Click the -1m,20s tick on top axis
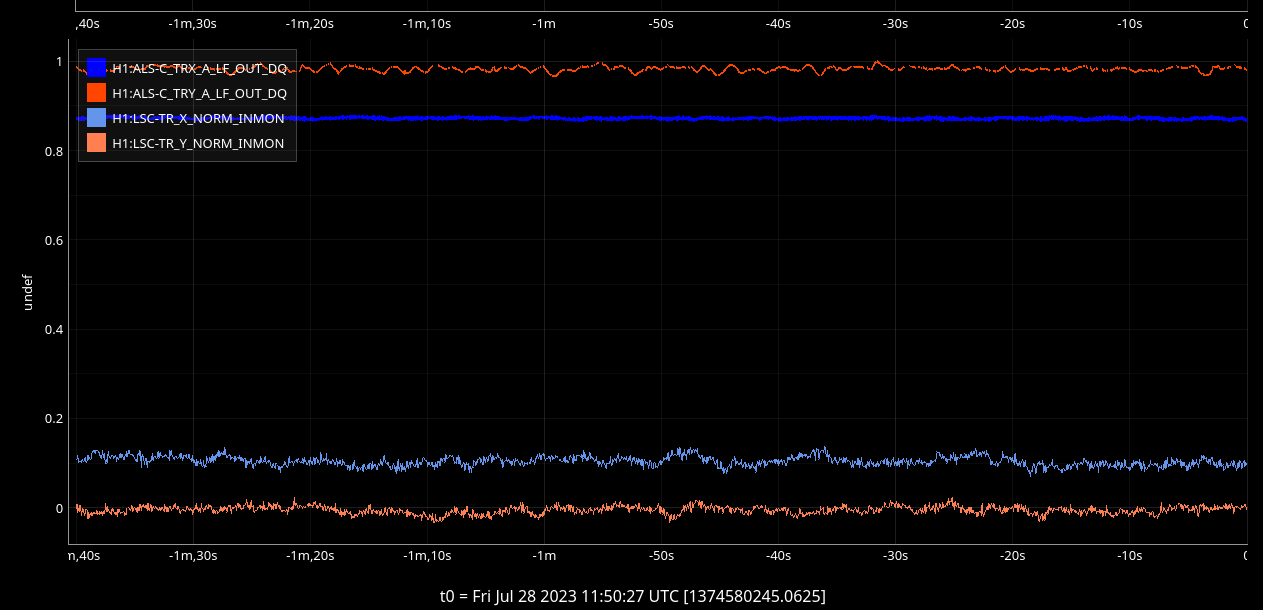 coord(309,23)
